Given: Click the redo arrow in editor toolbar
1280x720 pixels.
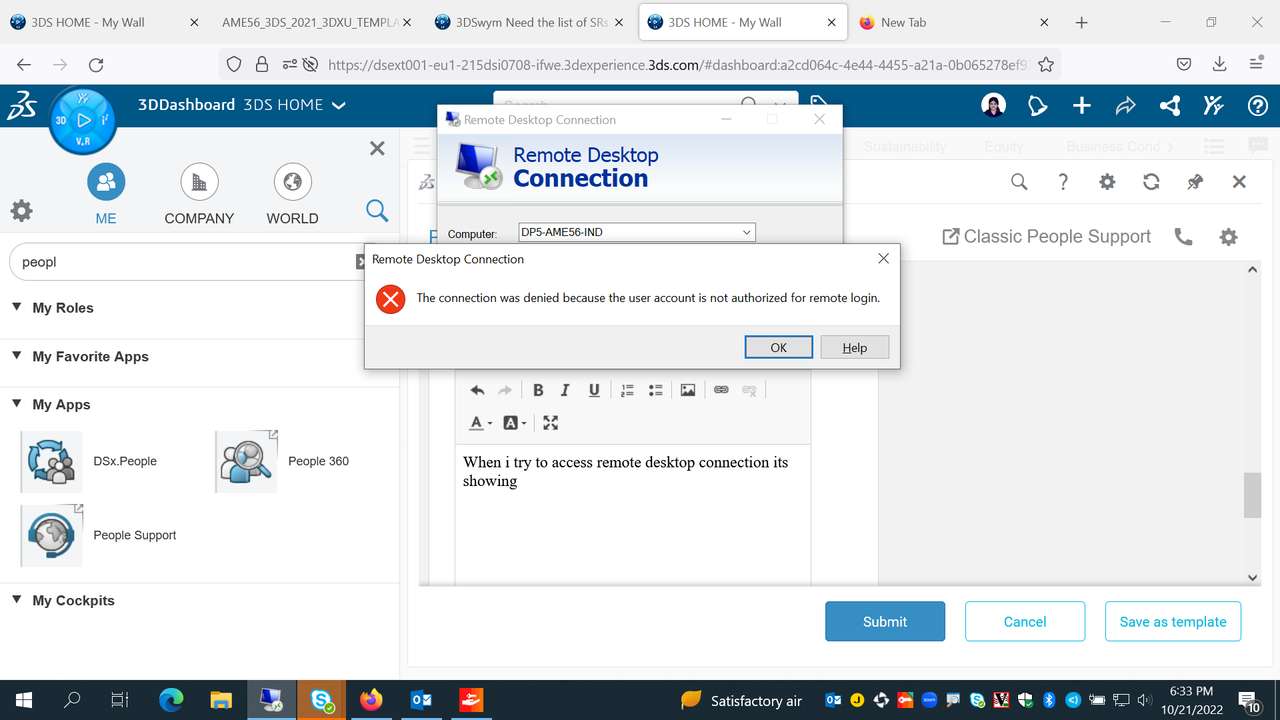Looking at the screenshot, I should 505,390.
